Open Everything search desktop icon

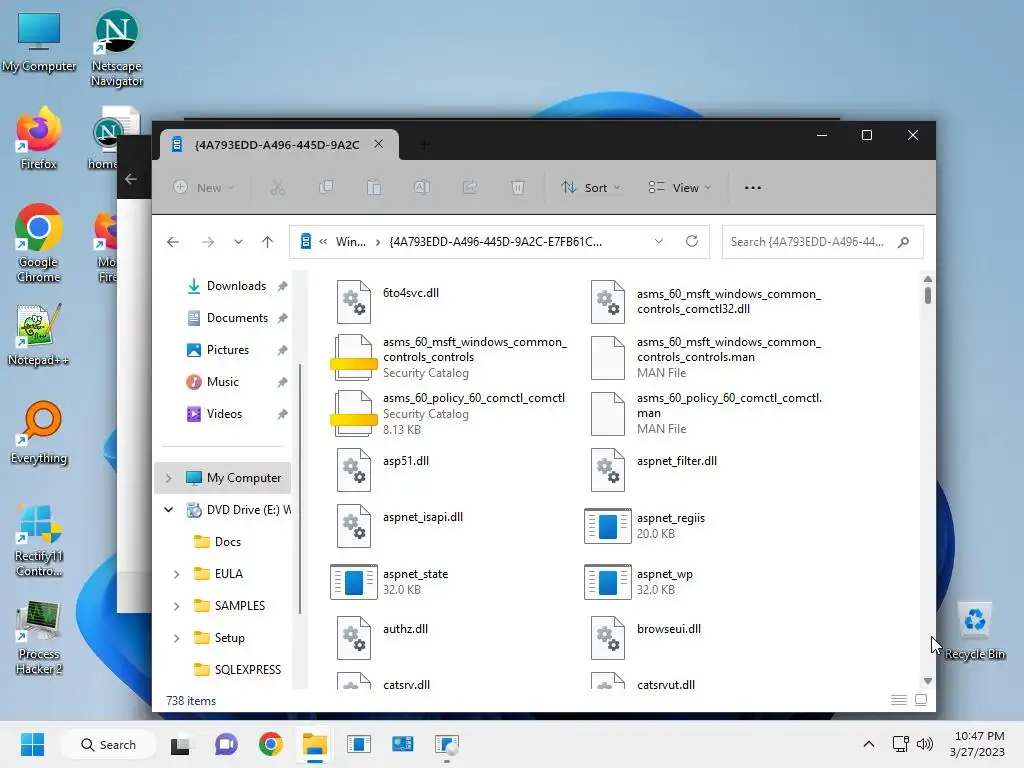click(x=39, y=432)
